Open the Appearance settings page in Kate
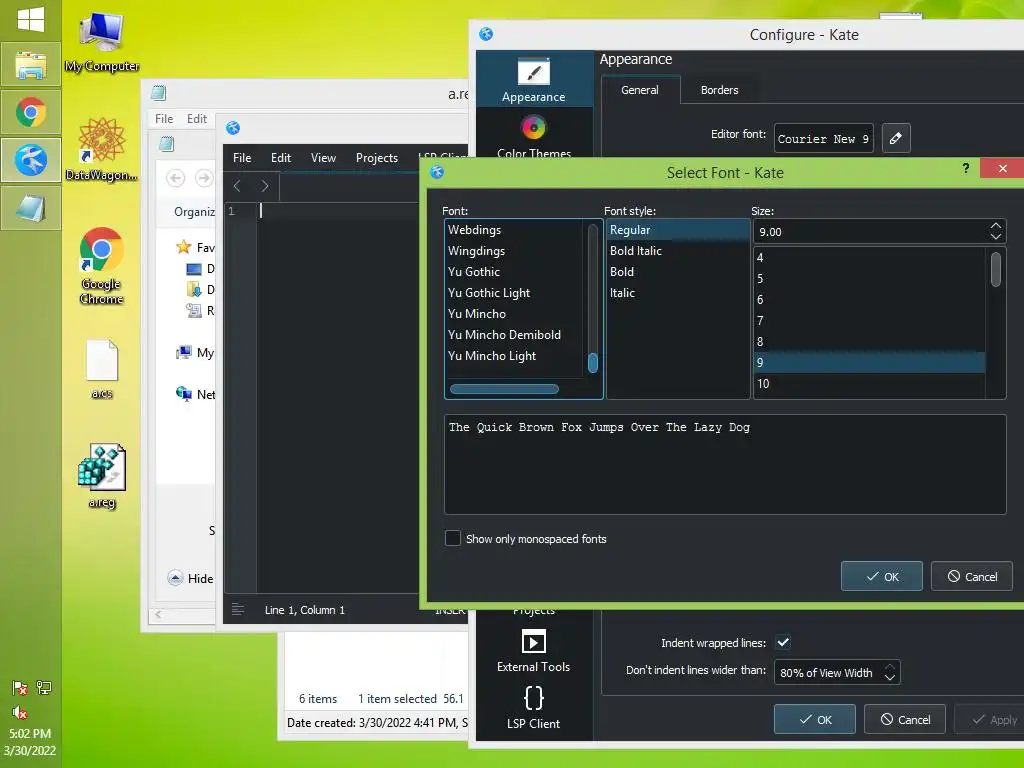The width and height of the screenshot is (1024, 768). coord(534,80)
